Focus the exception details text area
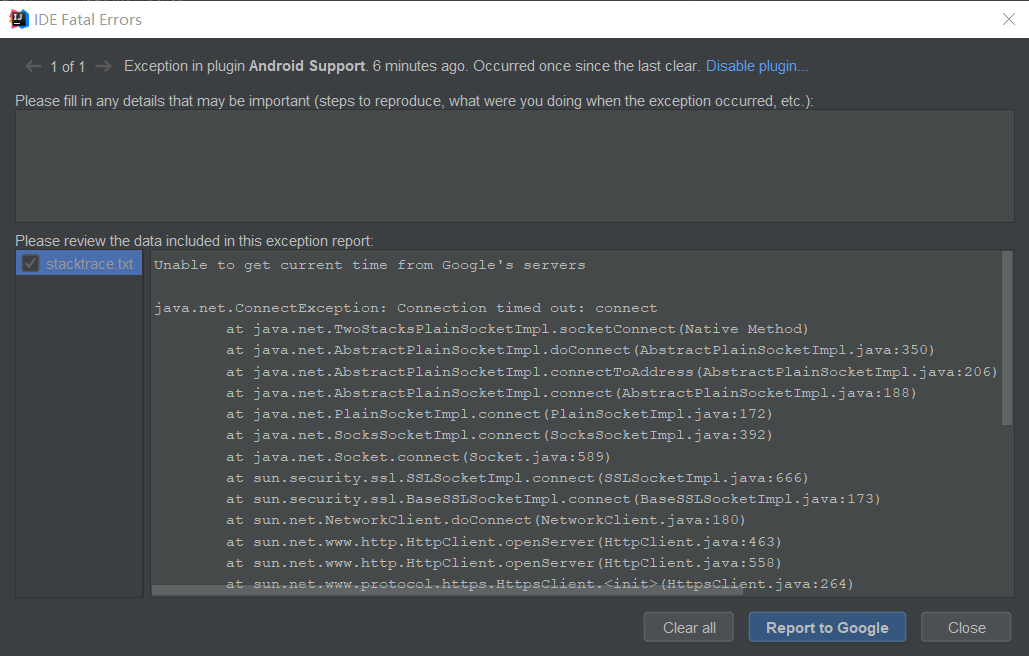The image size is (1029, 656). coord(514,166)
